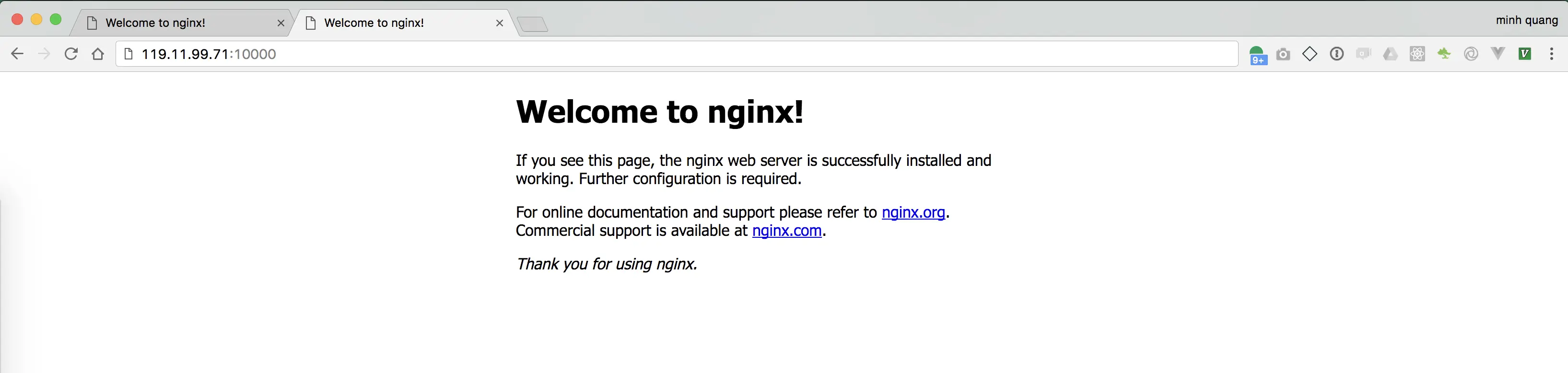
Task: Open the green extension with 9+ badge
Action: (1258, 55)
